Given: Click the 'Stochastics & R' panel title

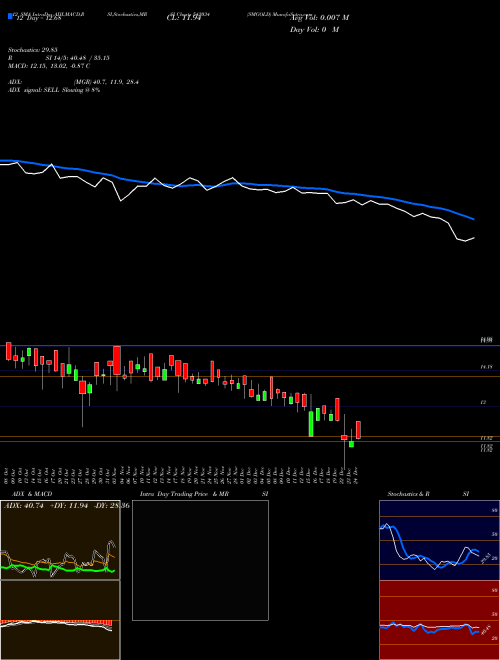Looking at the screenshot, I should [409, 494].
